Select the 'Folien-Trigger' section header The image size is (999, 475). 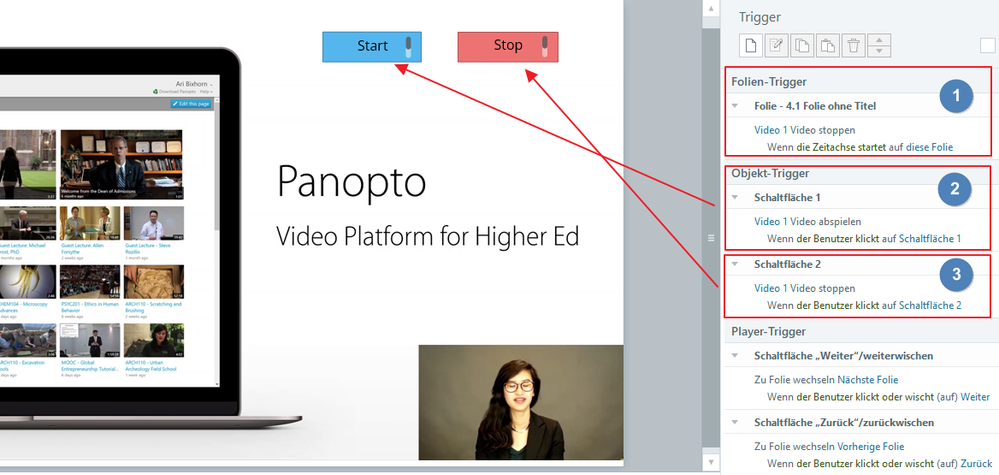click(769, 82)
